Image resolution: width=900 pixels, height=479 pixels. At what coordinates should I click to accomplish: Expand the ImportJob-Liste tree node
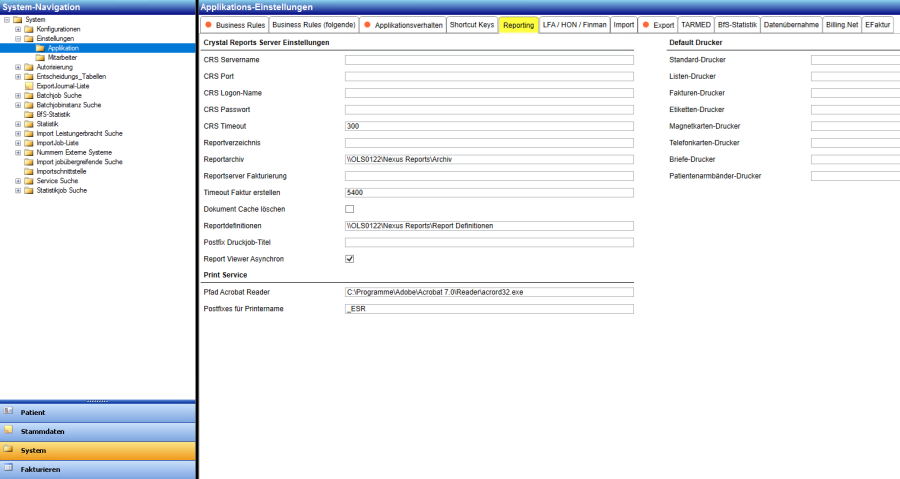(x=18, y=143)
